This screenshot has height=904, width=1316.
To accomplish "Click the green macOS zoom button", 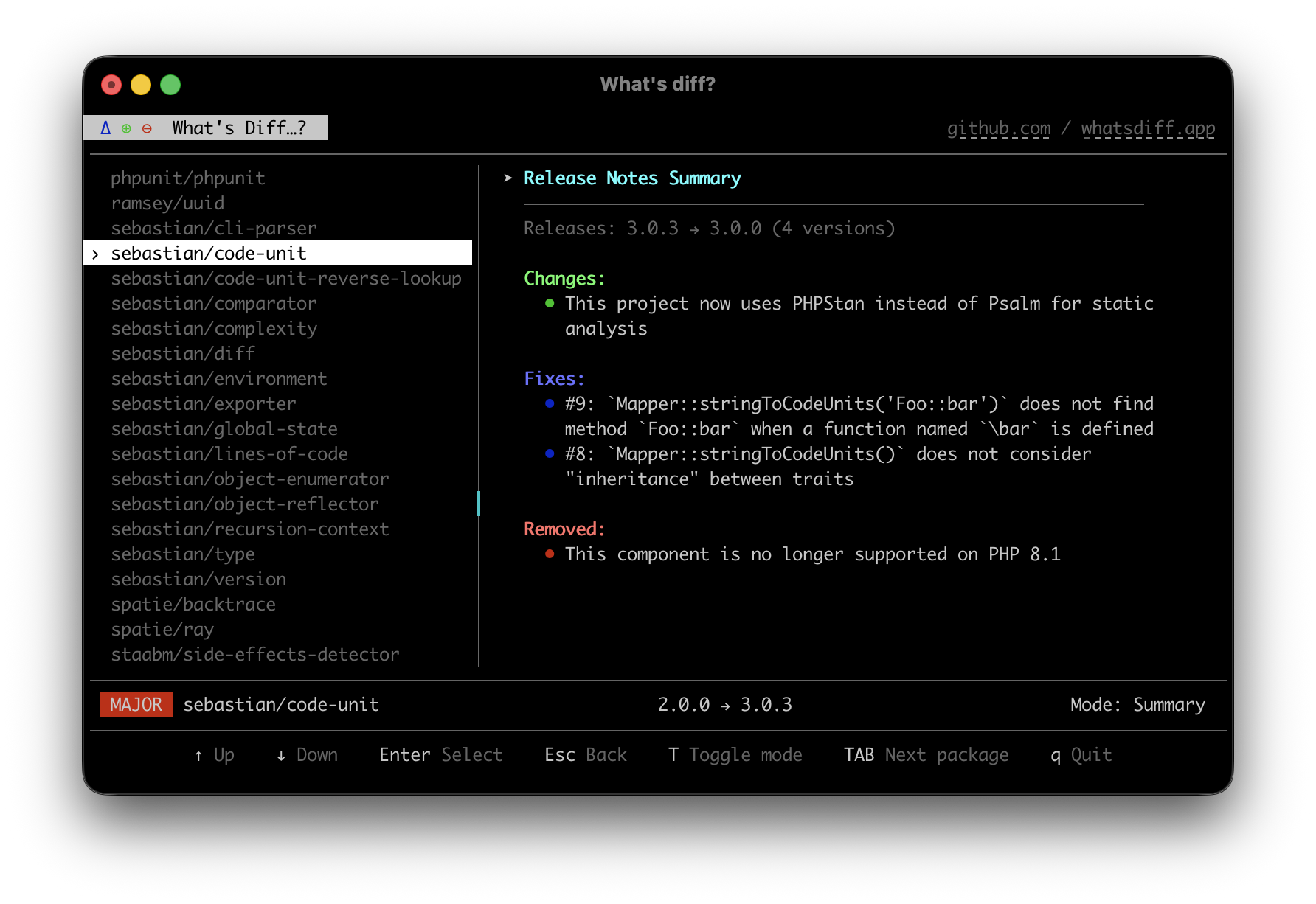I will (x=170, y=85).
